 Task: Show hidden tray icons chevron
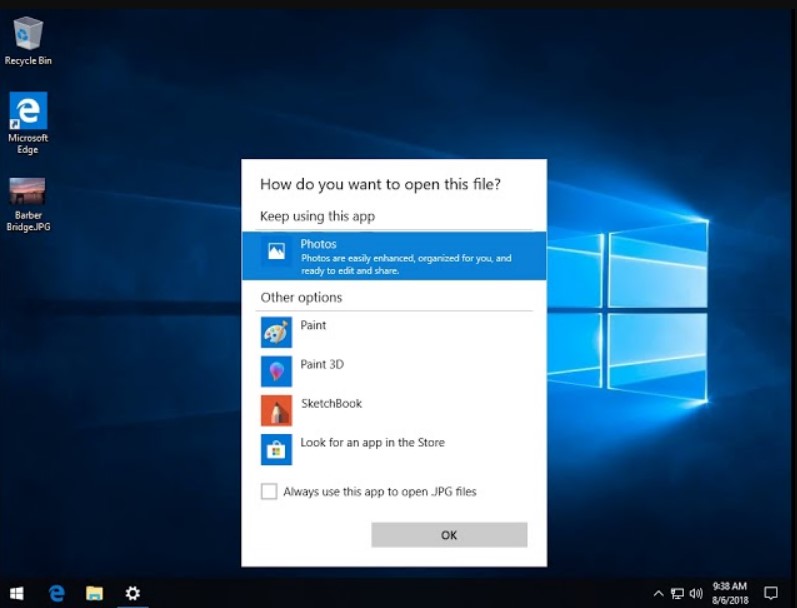pos(658,593)
